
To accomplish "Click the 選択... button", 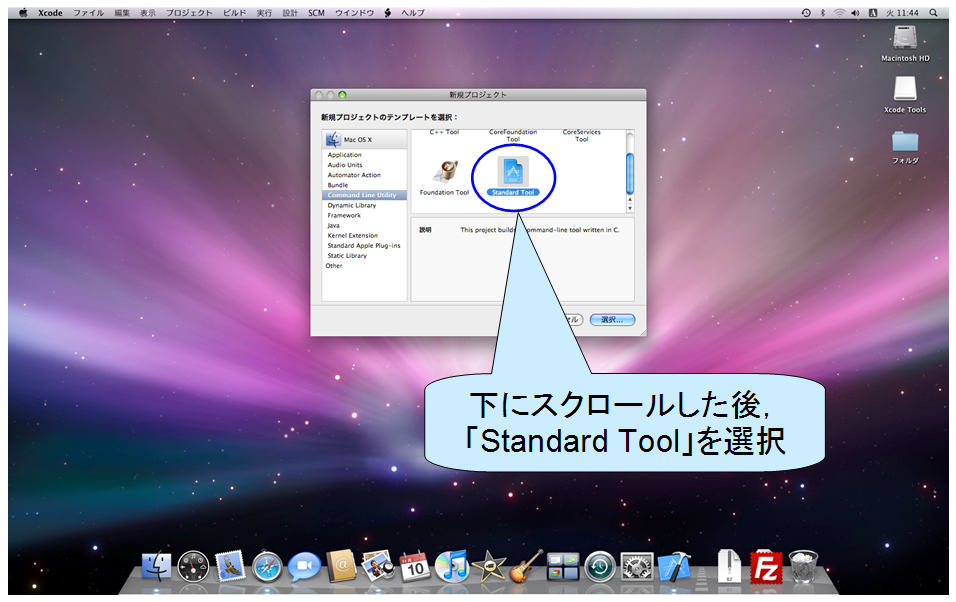I will click(x=612, y=320).
